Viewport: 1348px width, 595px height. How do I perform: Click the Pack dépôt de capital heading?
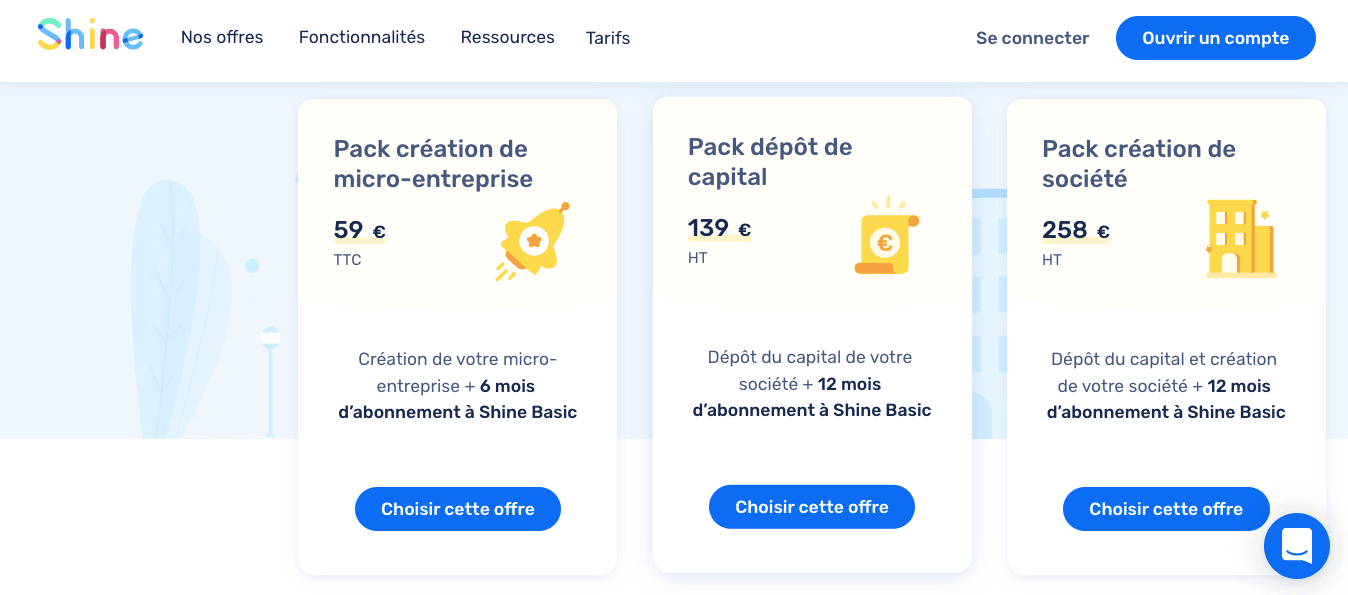tap(769, 161)
